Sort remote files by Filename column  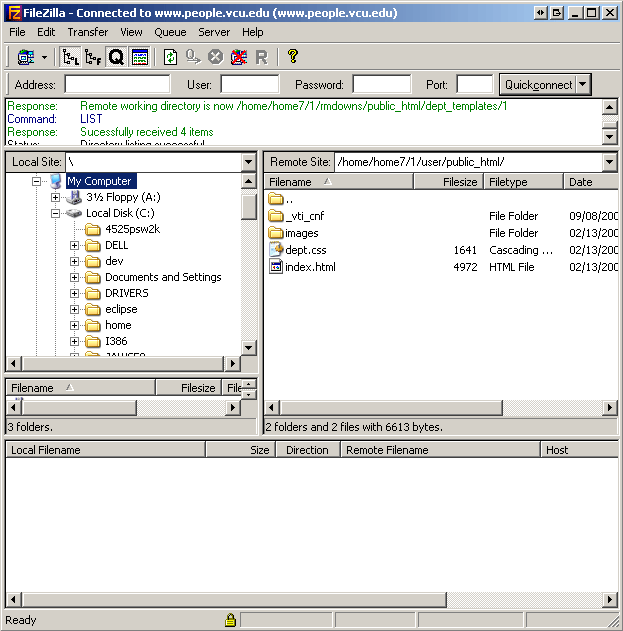(x=339, y=182)
